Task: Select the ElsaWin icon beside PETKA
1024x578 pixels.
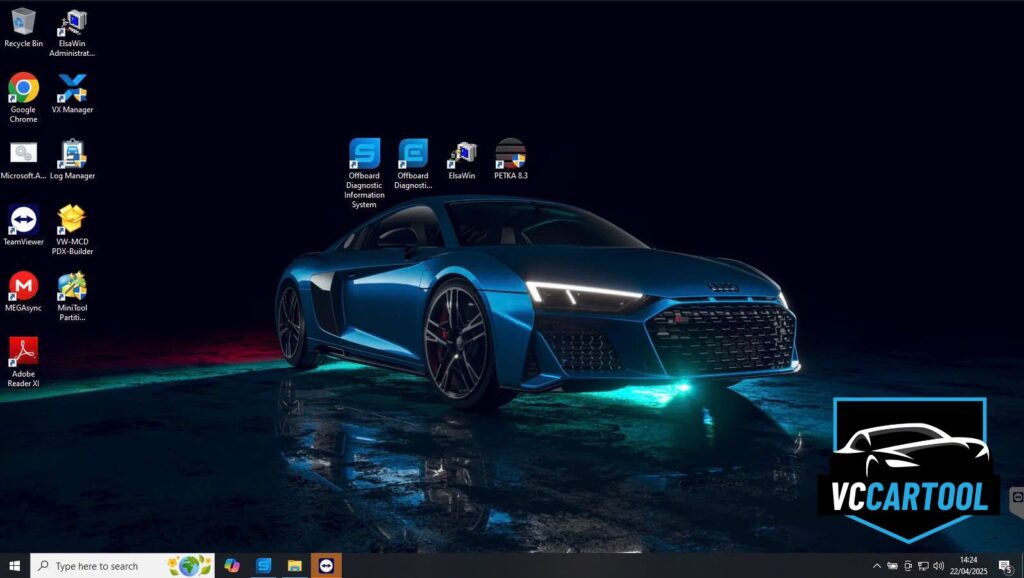Action: coord(462,154)
